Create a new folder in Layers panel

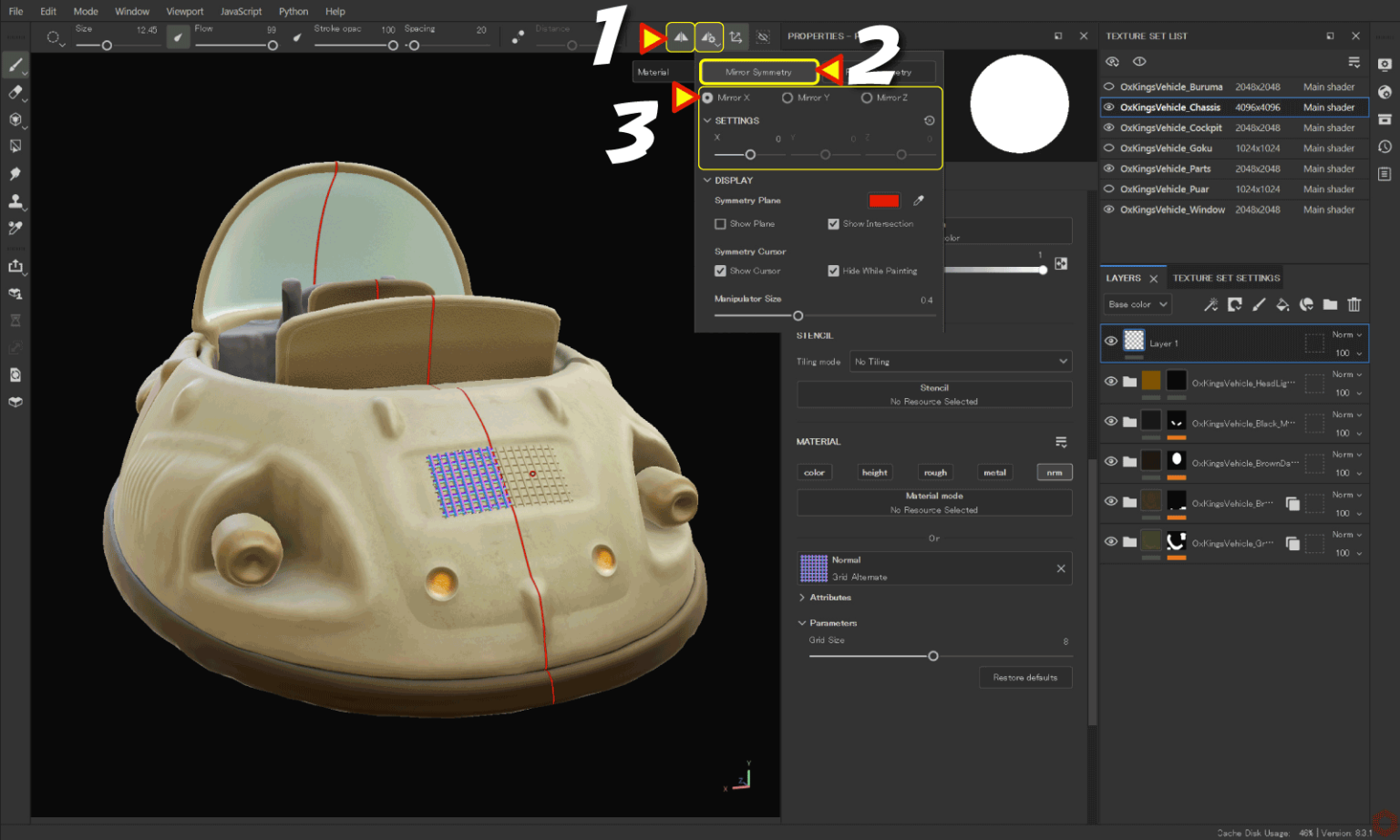1331,304
